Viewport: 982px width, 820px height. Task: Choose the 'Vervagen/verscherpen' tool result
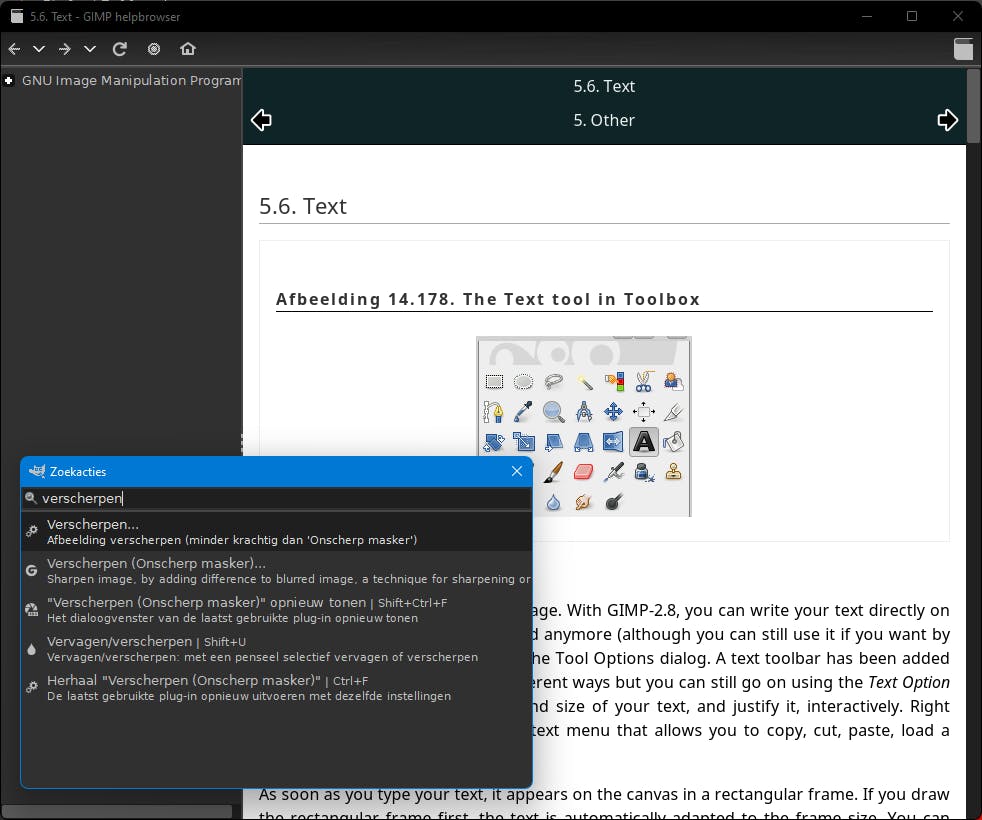[x=277, y=648]
